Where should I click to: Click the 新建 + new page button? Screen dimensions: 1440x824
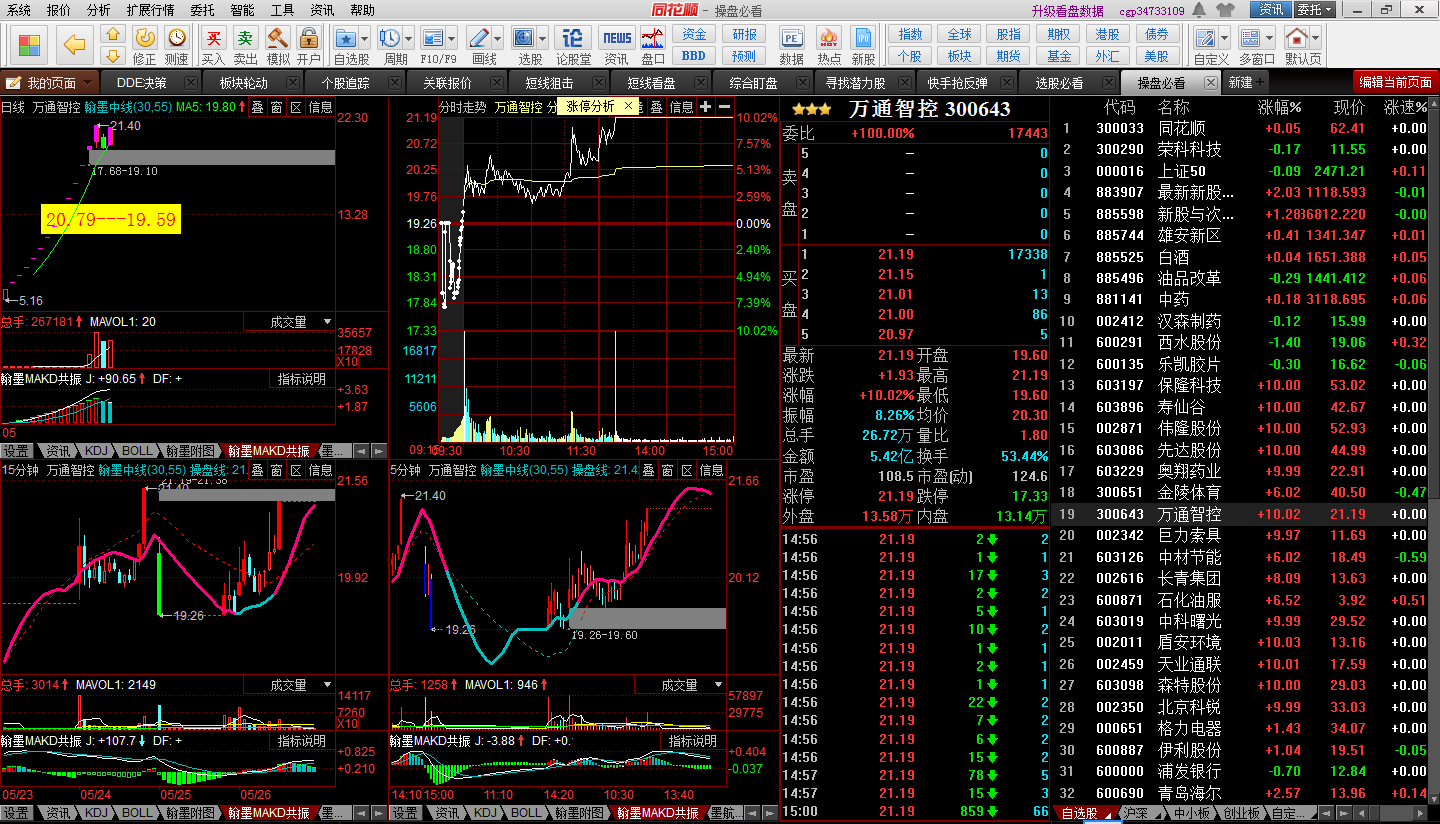[x=1245, y=83]
